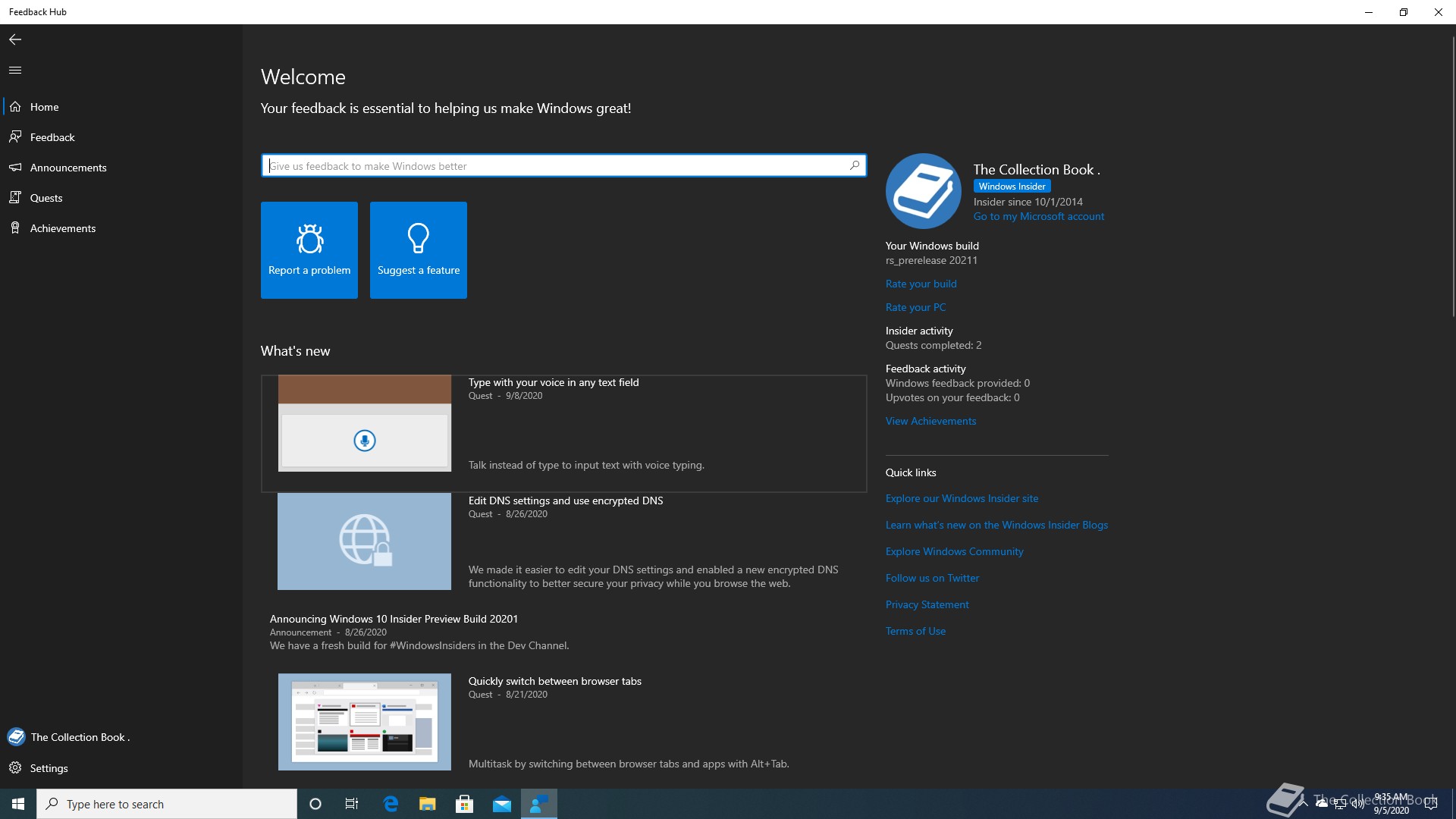
Task: Open 'Type with your voice in any text field'
Action: 554,382
